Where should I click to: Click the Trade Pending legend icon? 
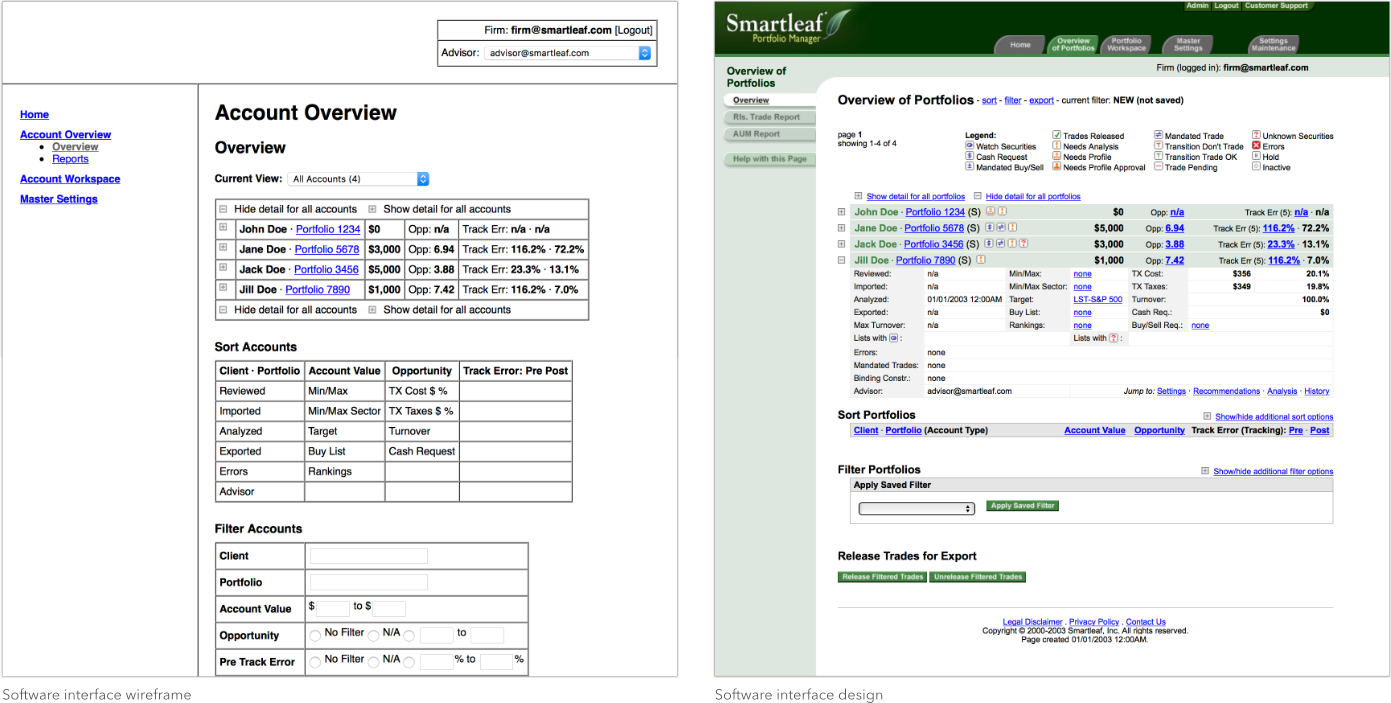point(1158,166)
